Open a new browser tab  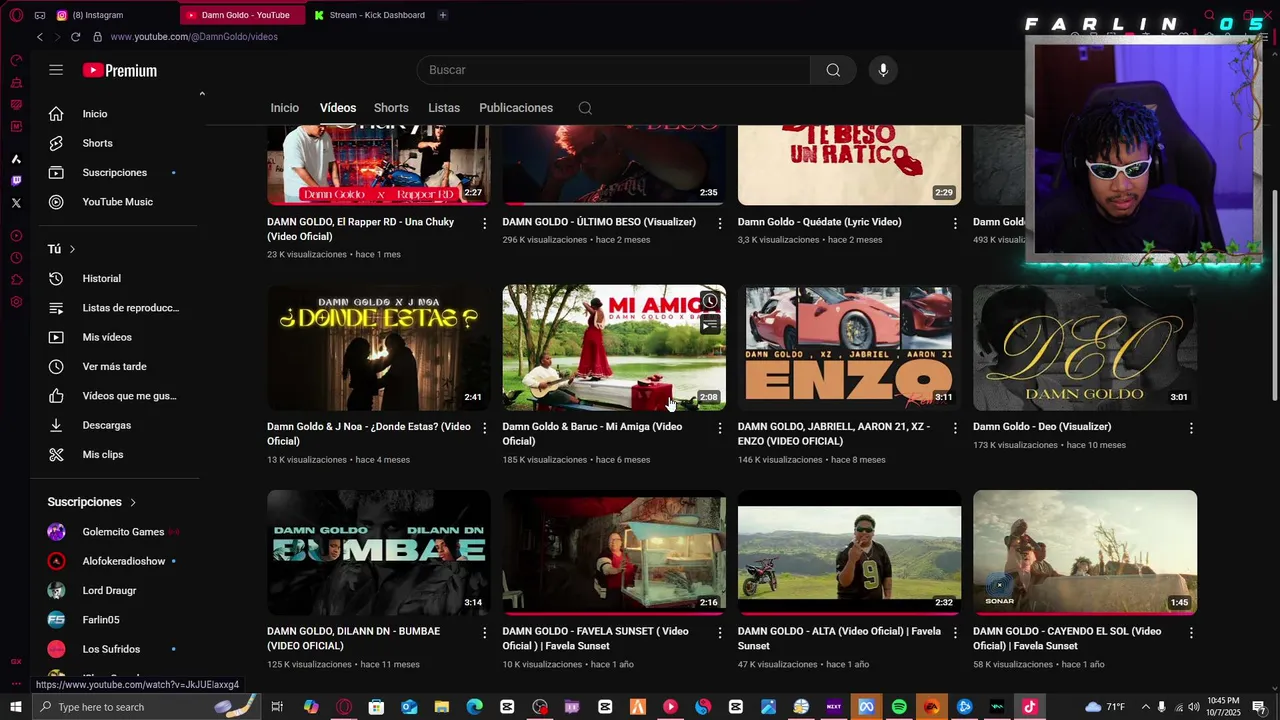point(443,15)
